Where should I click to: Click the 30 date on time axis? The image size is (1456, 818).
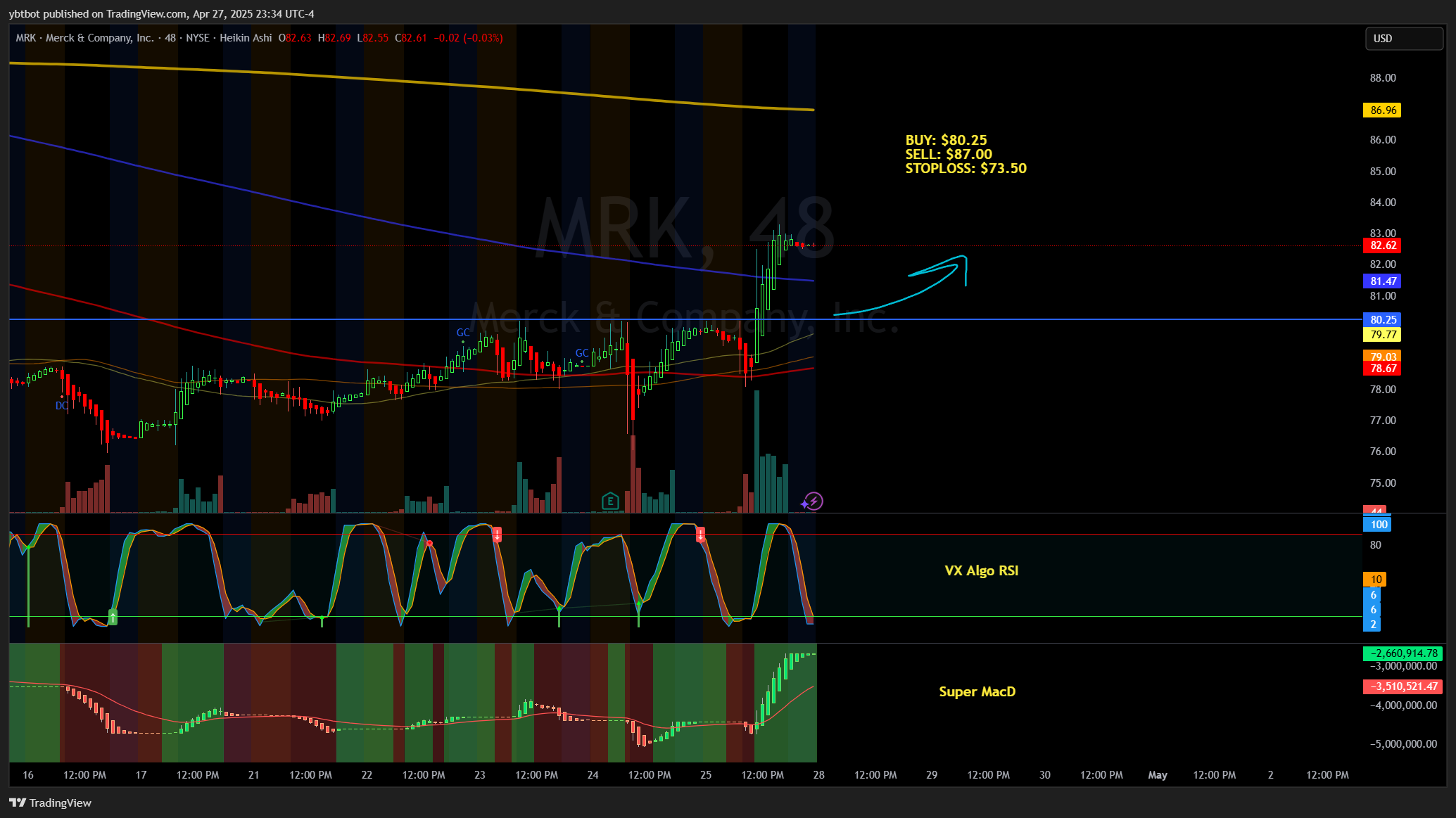click(x=1045, y=775)
